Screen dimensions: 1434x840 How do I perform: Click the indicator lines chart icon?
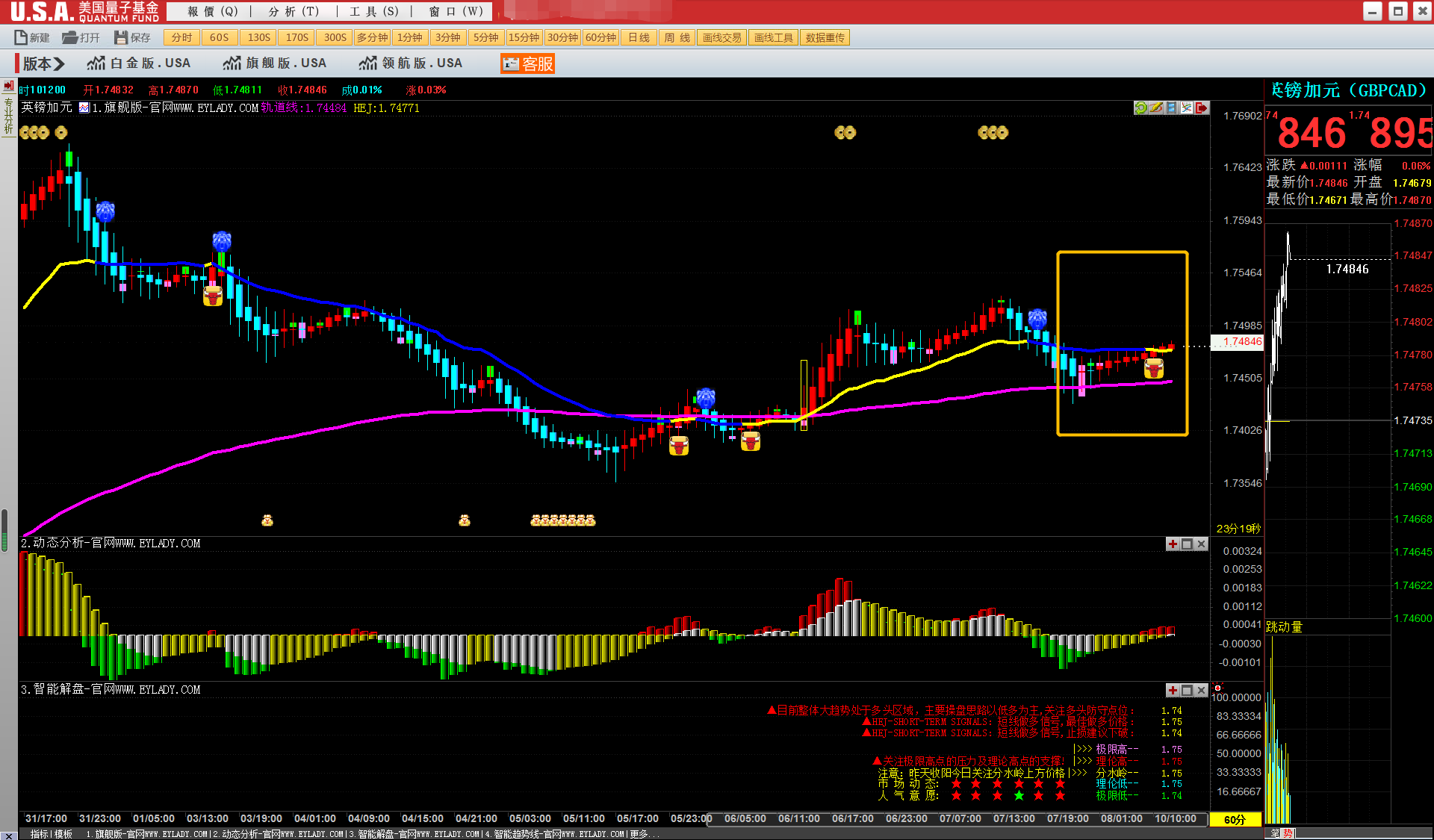[x=1186, y=108]
